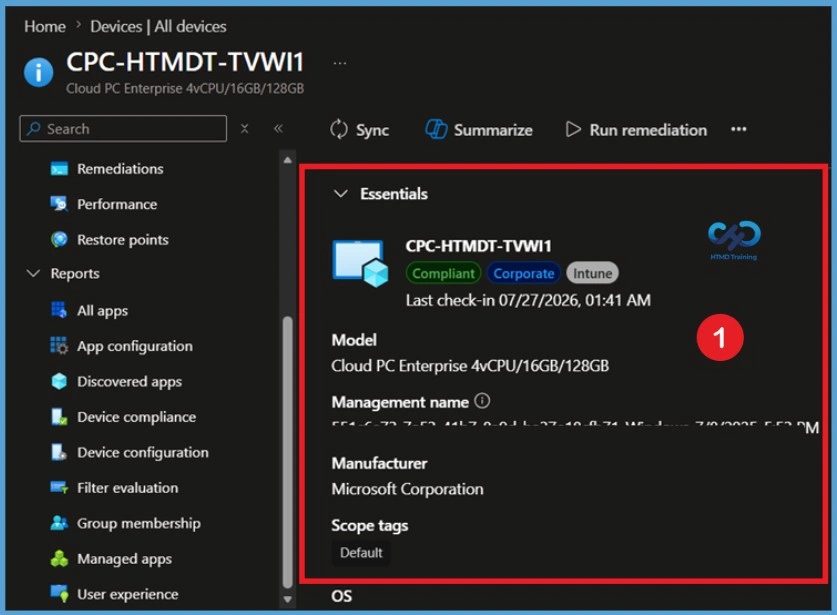Image resolution: width=837 pixels, height=615 pixels.
Task: Open more toolbar actions ellipsis
Action: (x=739, y=129)
